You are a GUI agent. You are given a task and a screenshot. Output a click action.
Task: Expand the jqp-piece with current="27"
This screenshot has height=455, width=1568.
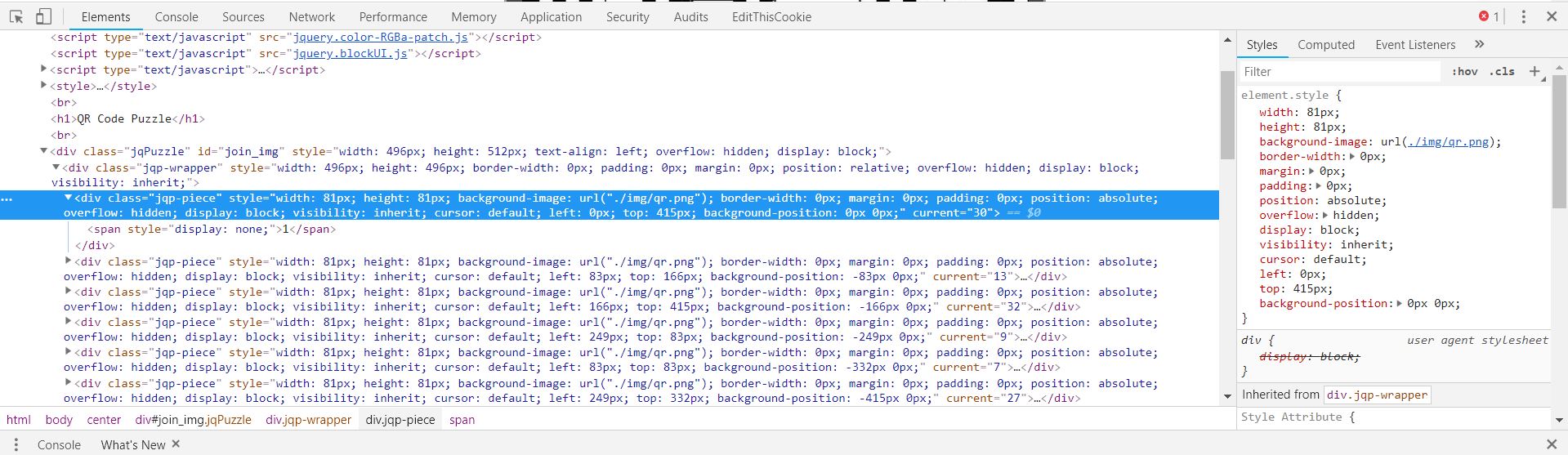pos(69,382)
